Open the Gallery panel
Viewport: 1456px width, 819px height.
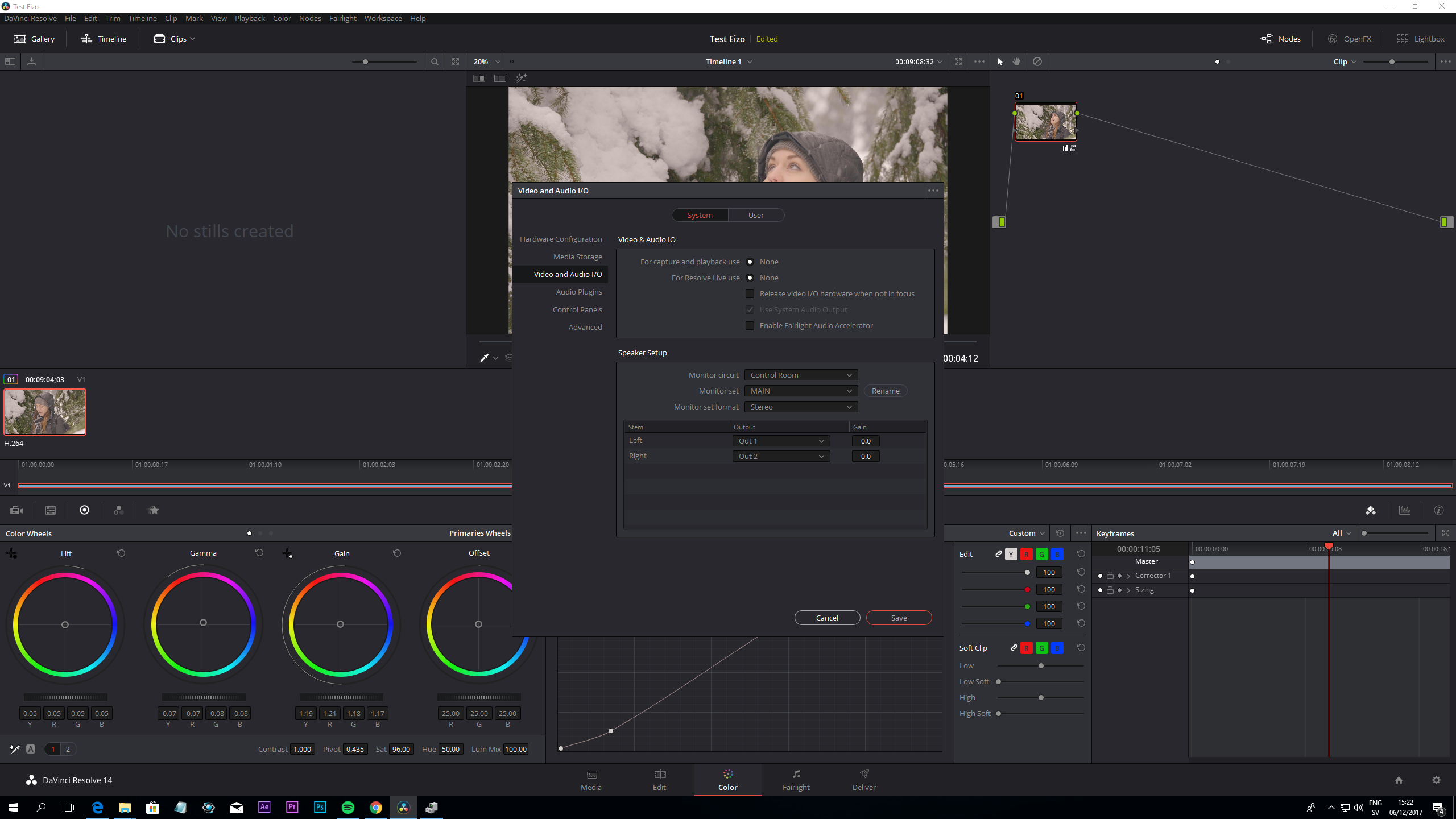pyautogui.click(x=34, y=39)
